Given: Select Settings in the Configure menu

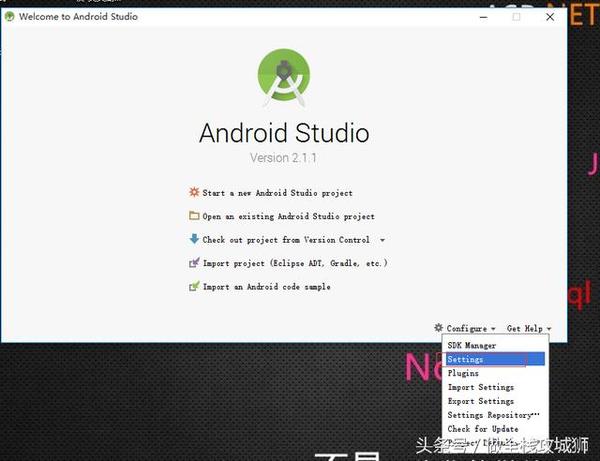Looking at the screenshot, I should pos(496,359).
